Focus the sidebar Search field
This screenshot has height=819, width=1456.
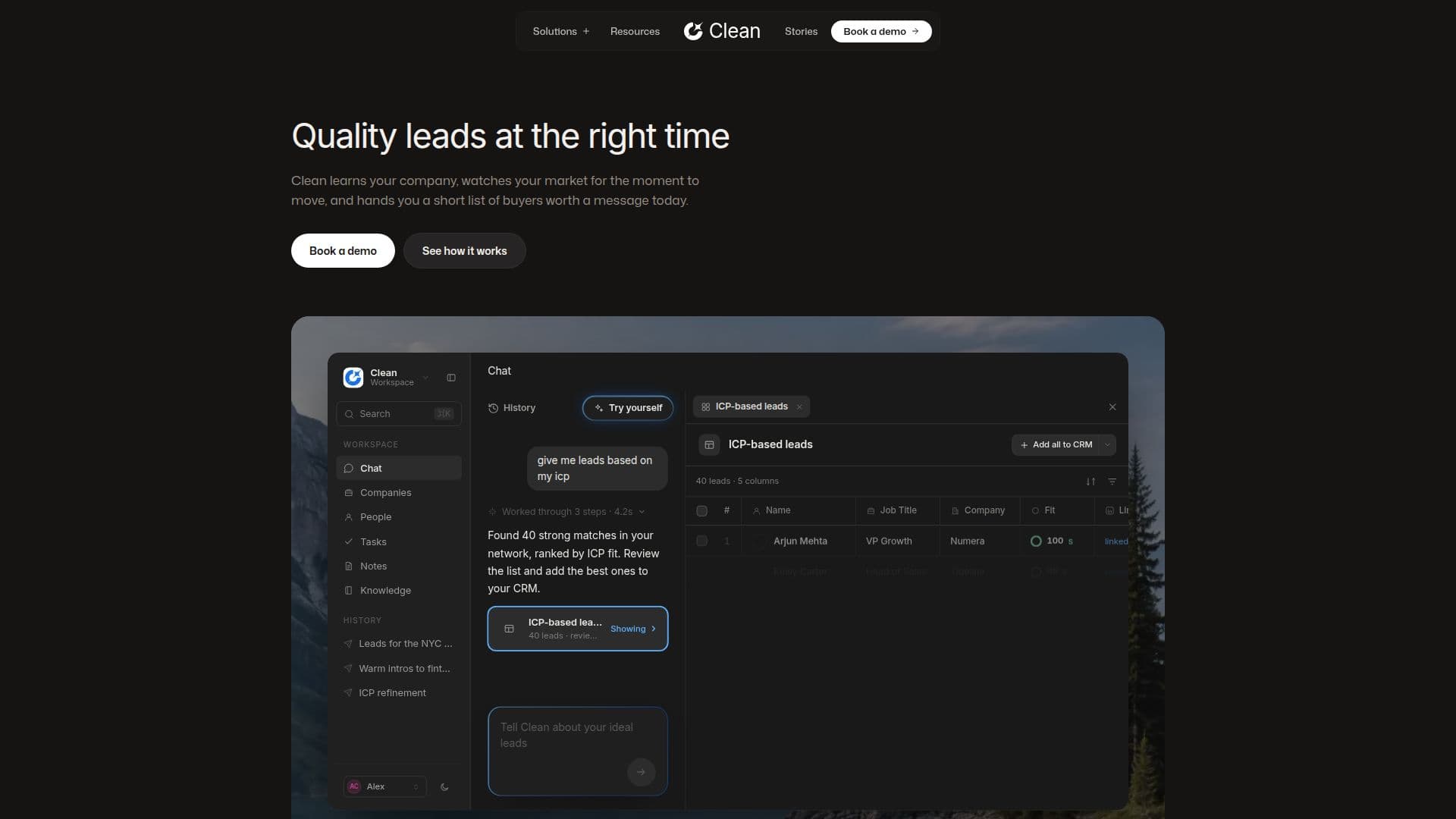[399, 414]
